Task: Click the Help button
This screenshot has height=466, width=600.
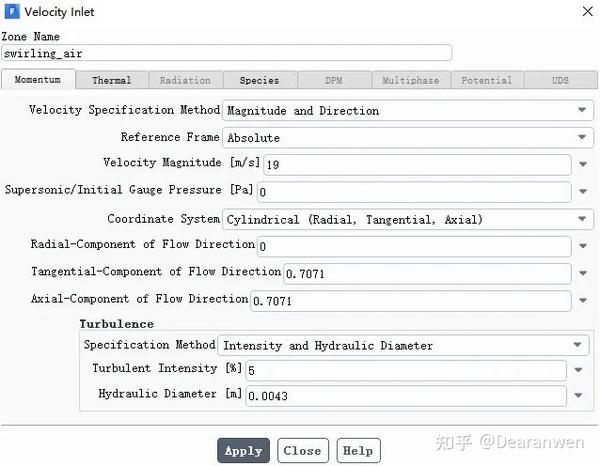Action: click(x=358, y=451)
